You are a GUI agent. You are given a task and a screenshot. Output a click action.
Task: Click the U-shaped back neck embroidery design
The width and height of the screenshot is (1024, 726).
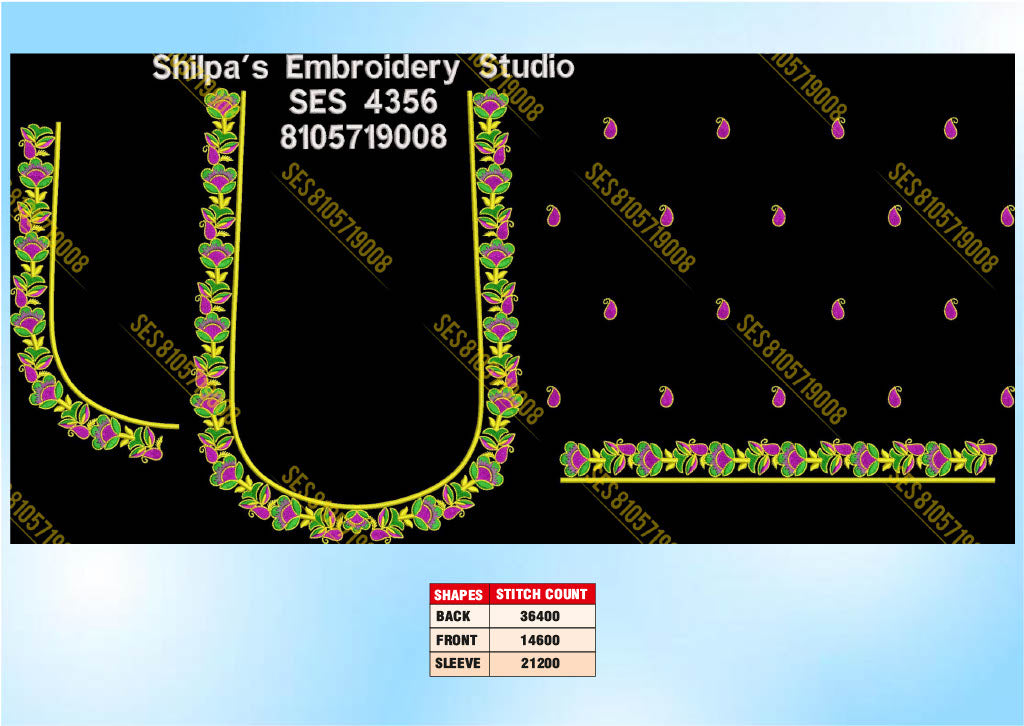point(357,316)
